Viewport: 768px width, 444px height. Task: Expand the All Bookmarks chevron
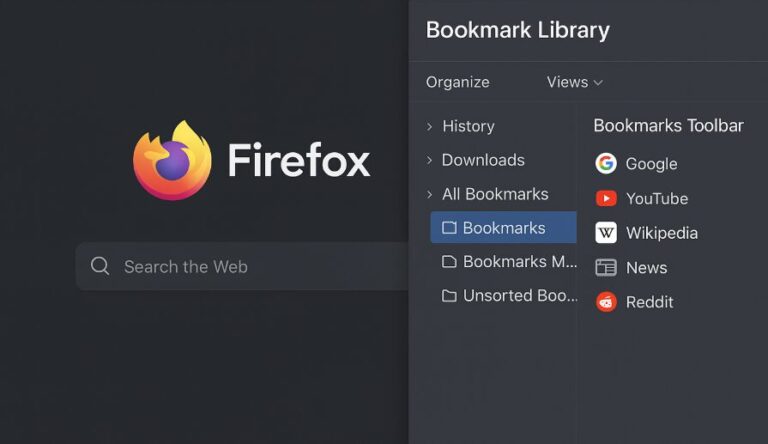[430, 195]
